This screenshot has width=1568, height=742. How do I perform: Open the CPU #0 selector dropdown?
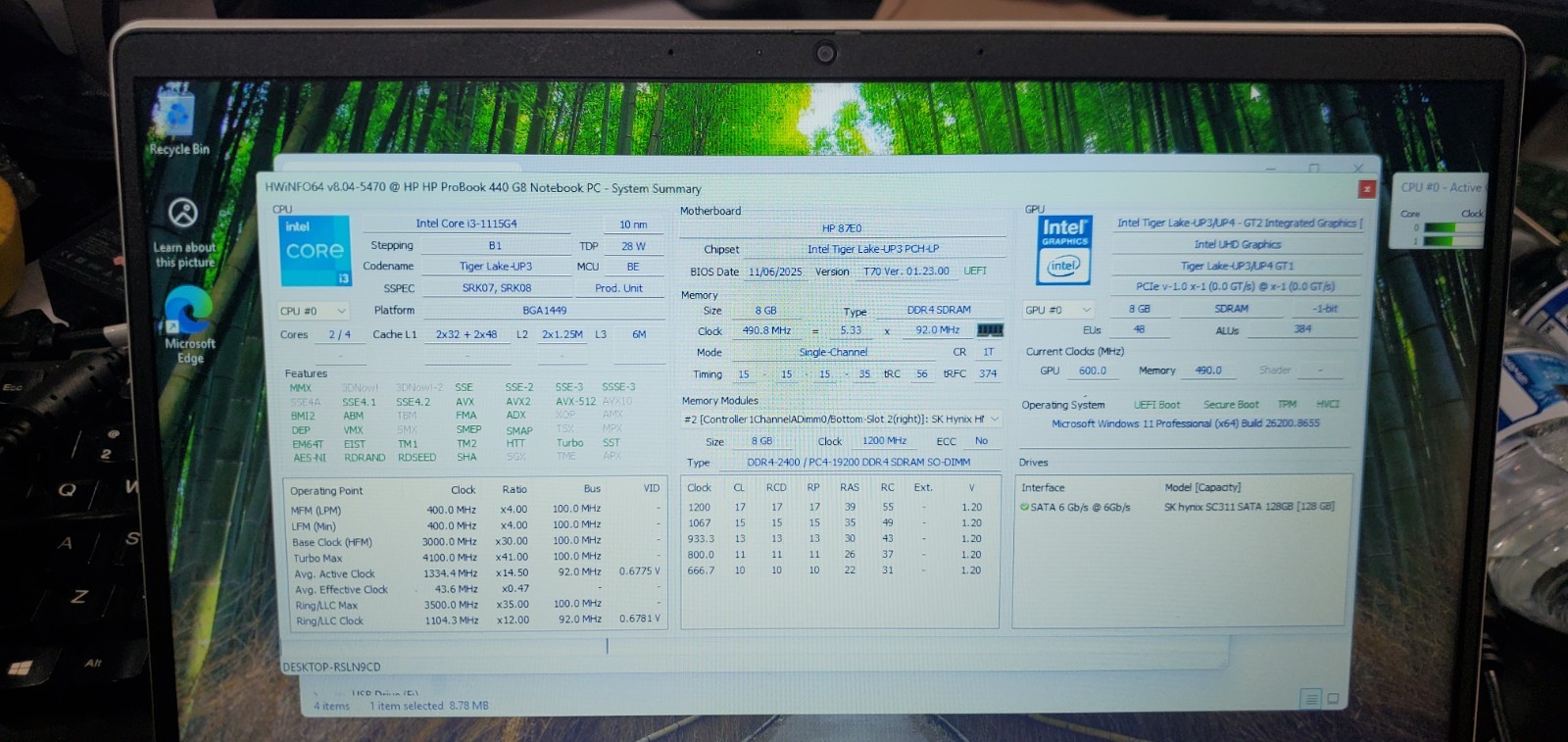coord(314,311)
